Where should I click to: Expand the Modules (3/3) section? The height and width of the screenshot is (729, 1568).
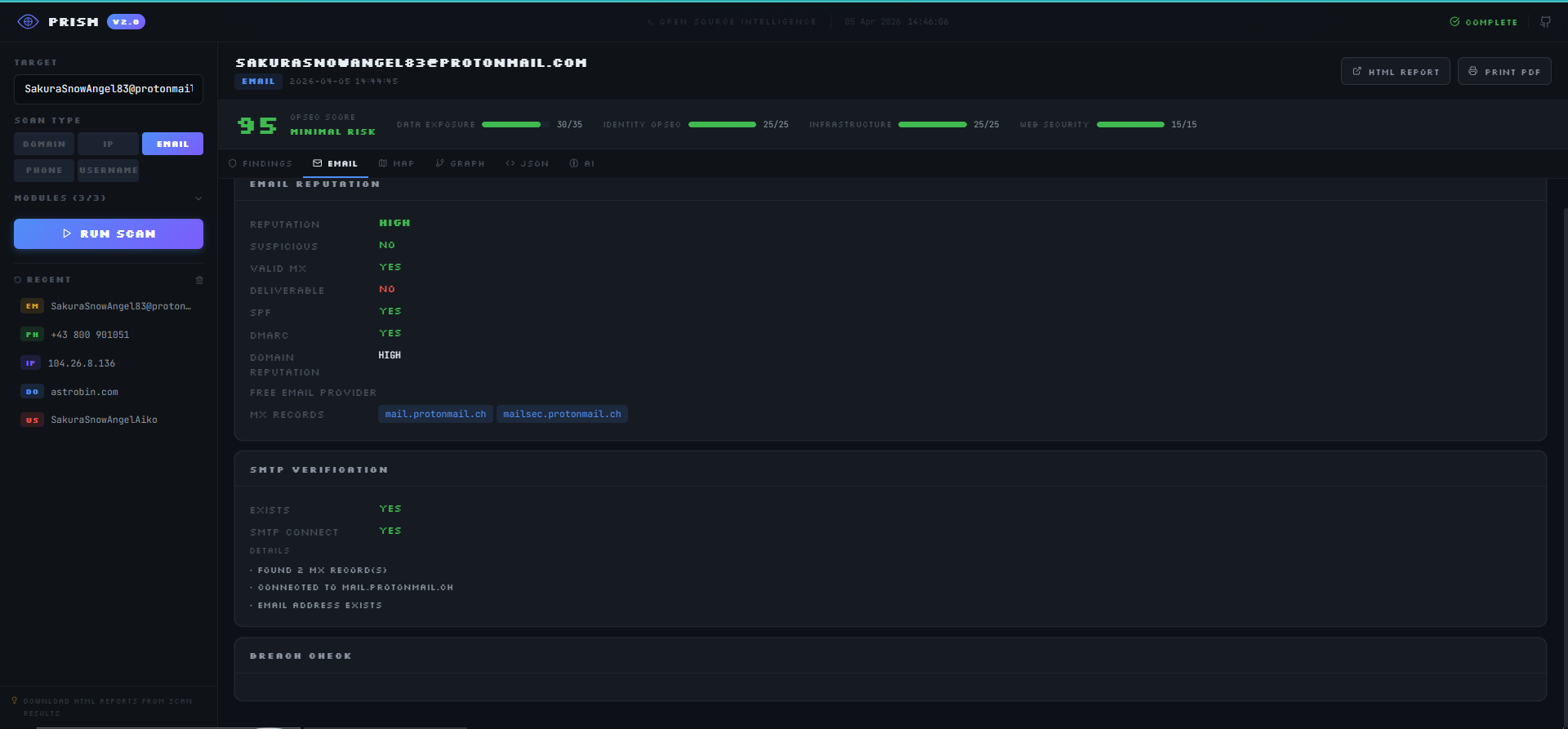109,198
